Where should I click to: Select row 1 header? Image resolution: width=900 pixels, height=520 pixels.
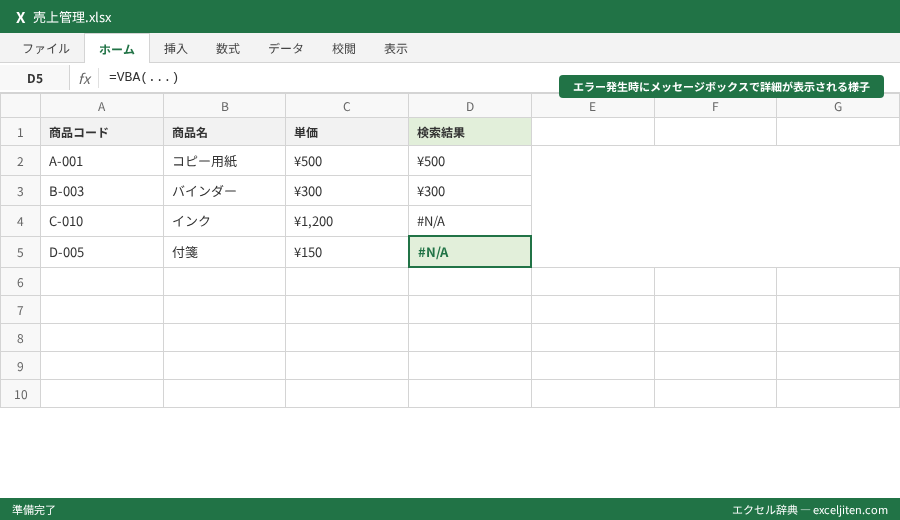coord(20,132)
